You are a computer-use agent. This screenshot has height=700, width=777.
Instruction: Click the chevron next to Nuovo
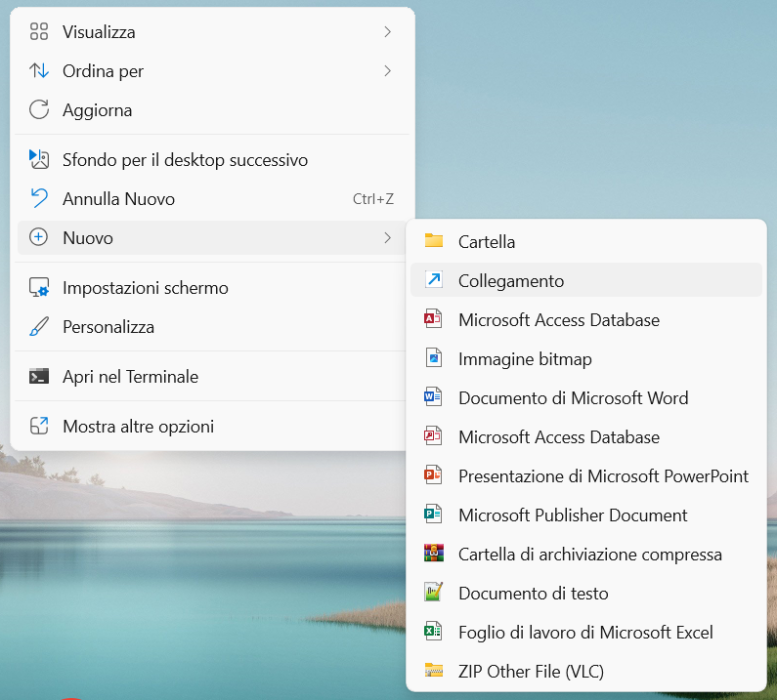(387, 238)
